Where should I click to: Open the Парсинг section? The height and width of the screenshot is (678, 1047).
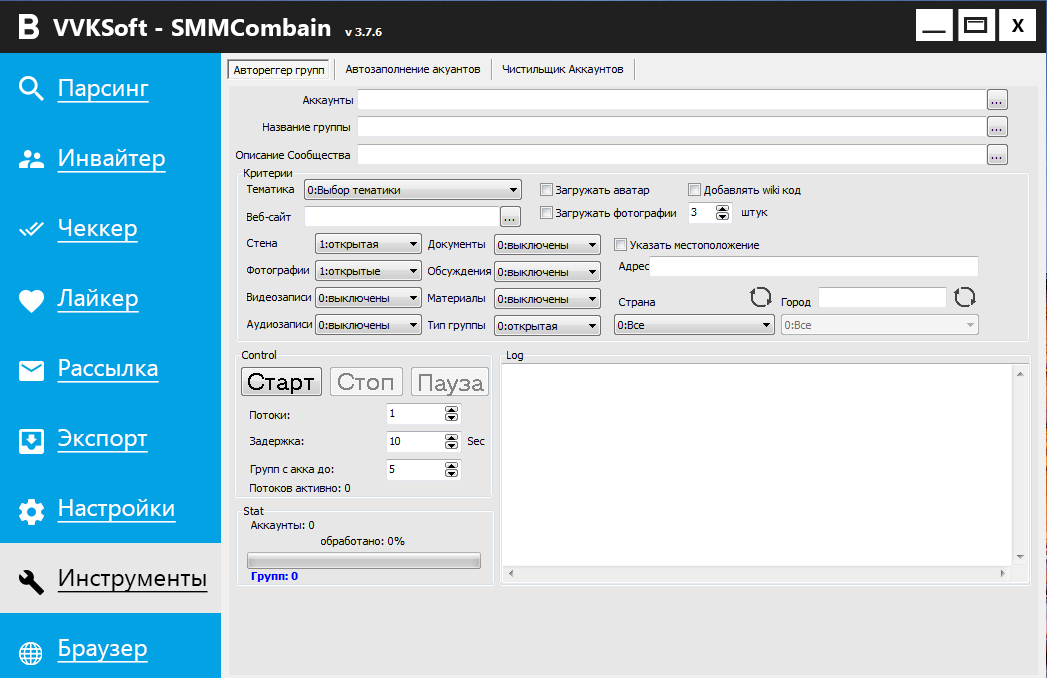tap(103, 88)
